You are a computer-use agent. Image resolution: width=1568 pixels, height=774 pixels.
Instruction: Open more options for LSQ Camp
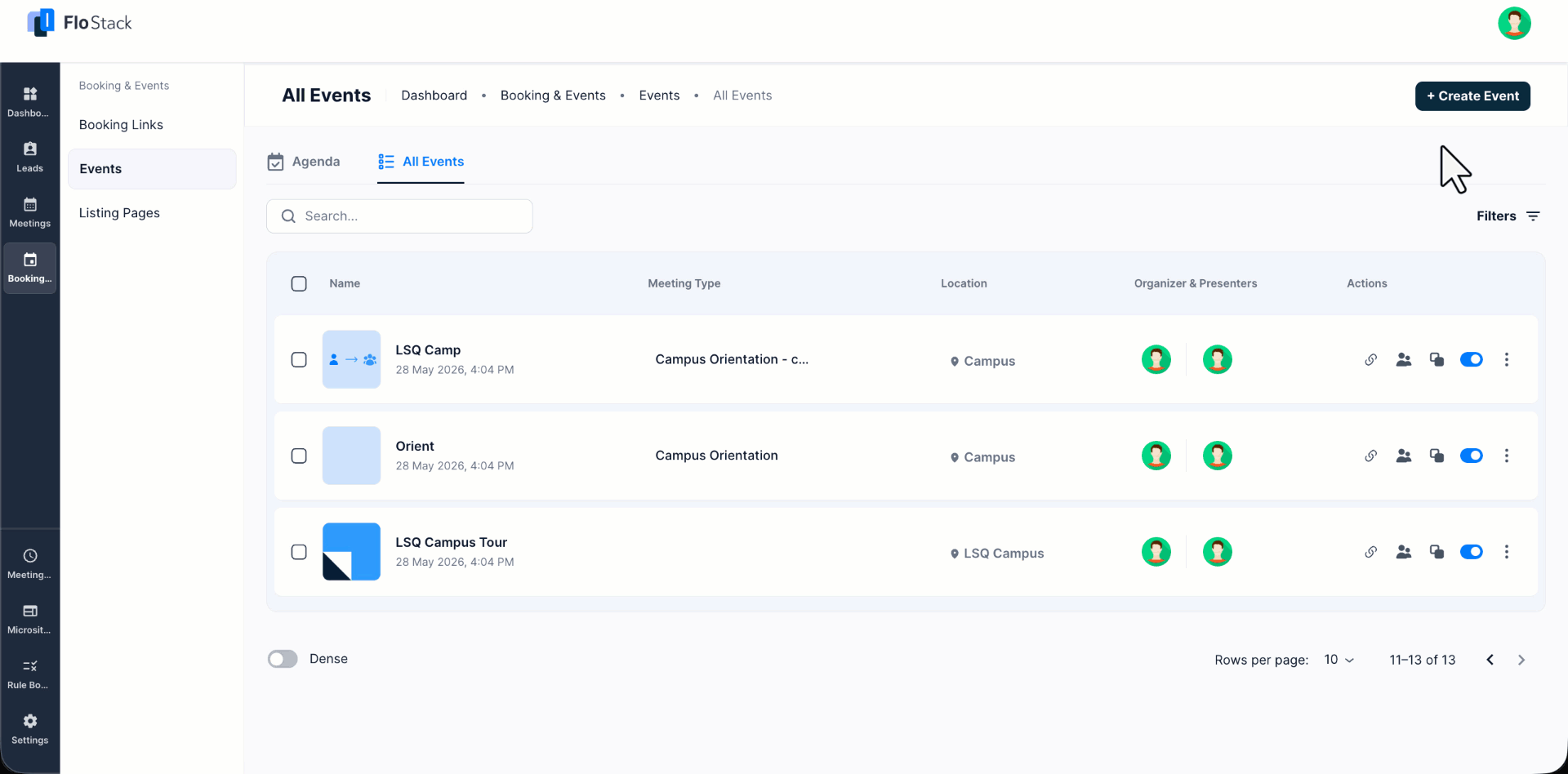[1507, 359]
